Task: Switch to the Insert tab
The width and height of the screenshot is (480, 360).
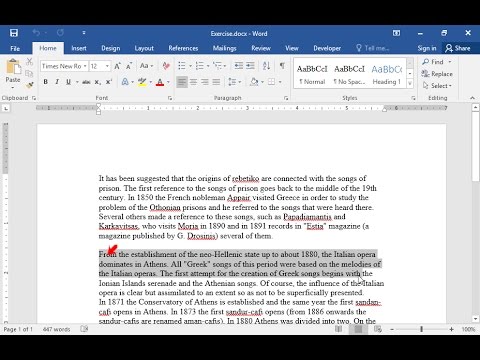Action: point(79,48)
